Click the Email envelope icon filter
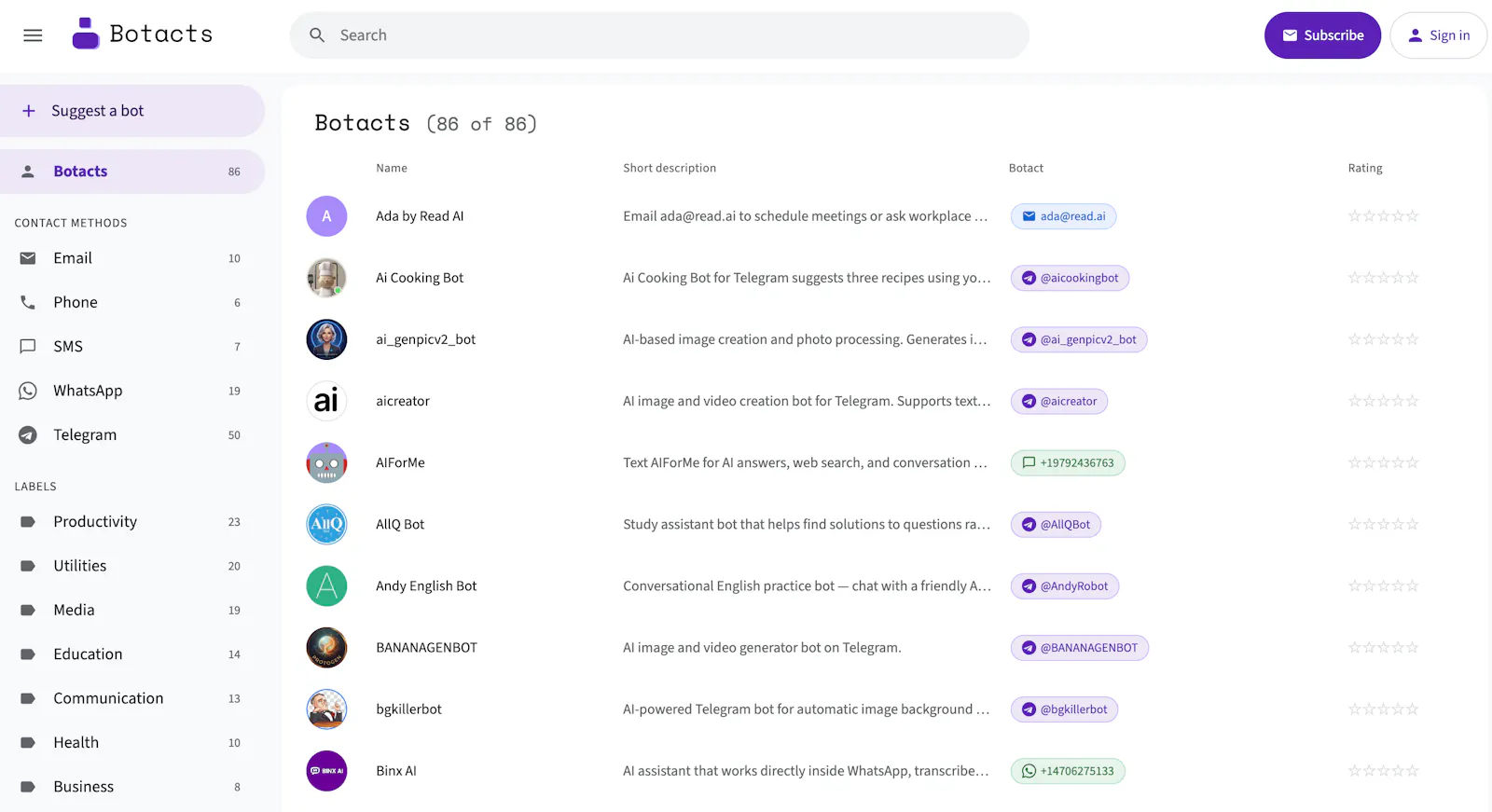 [28, 258]
